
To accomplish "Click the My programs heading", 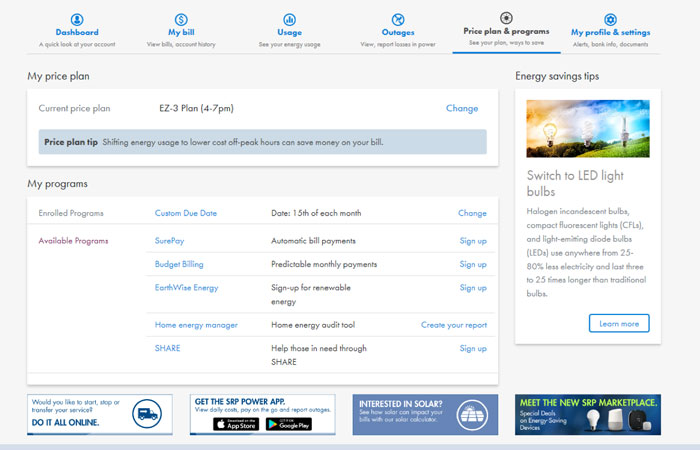I will coord(58,184).
